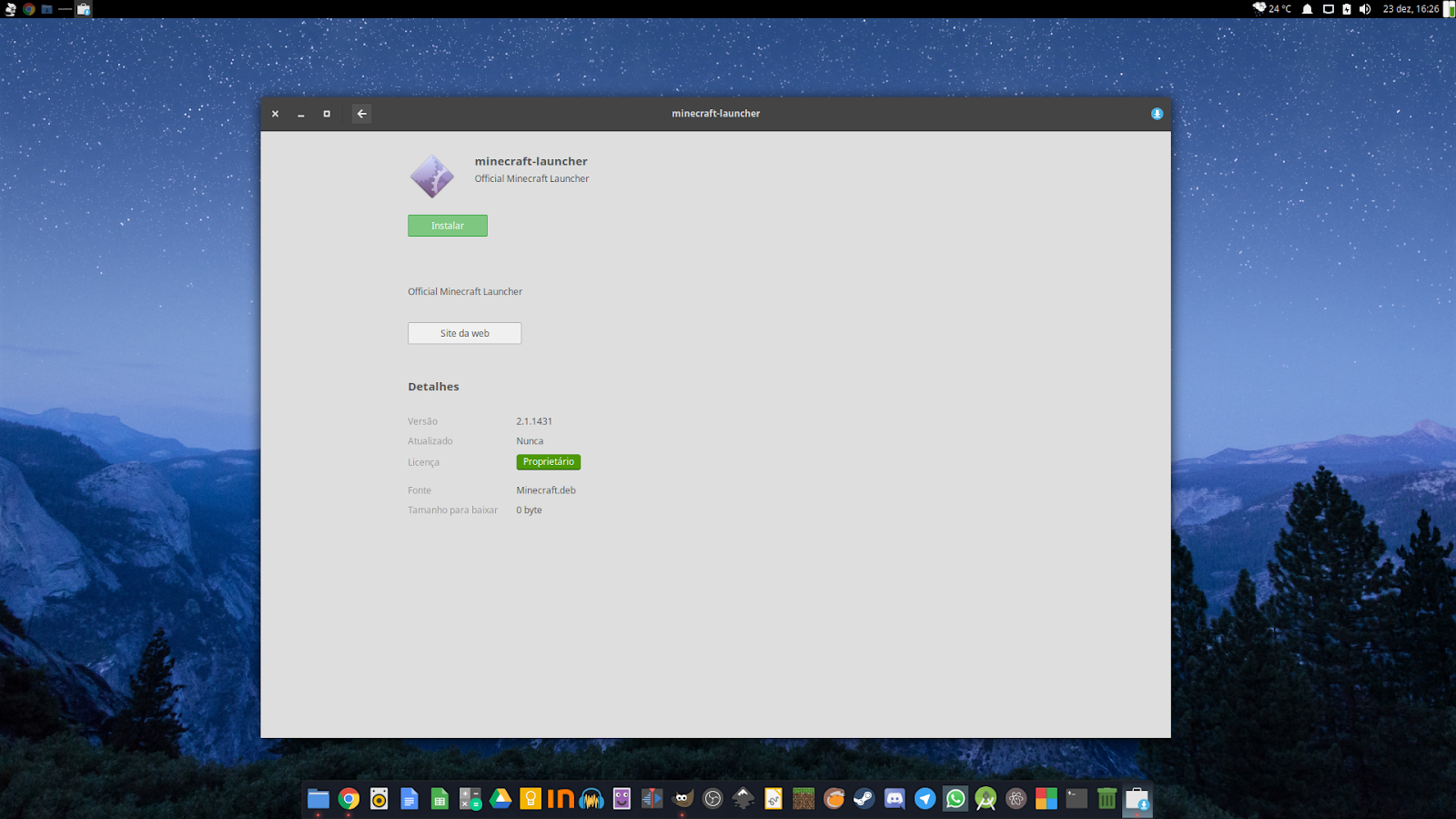Open the clock showing 23 dez, 16:26
Image resolution: width=1456 pixels, height=819 pixels.
pos(1411,9)
